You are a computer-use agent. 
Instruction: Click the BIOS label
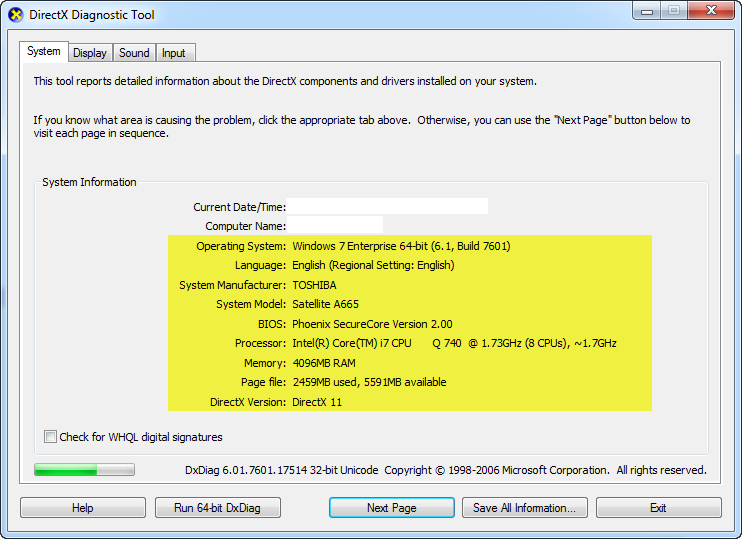tap(272, 324)
